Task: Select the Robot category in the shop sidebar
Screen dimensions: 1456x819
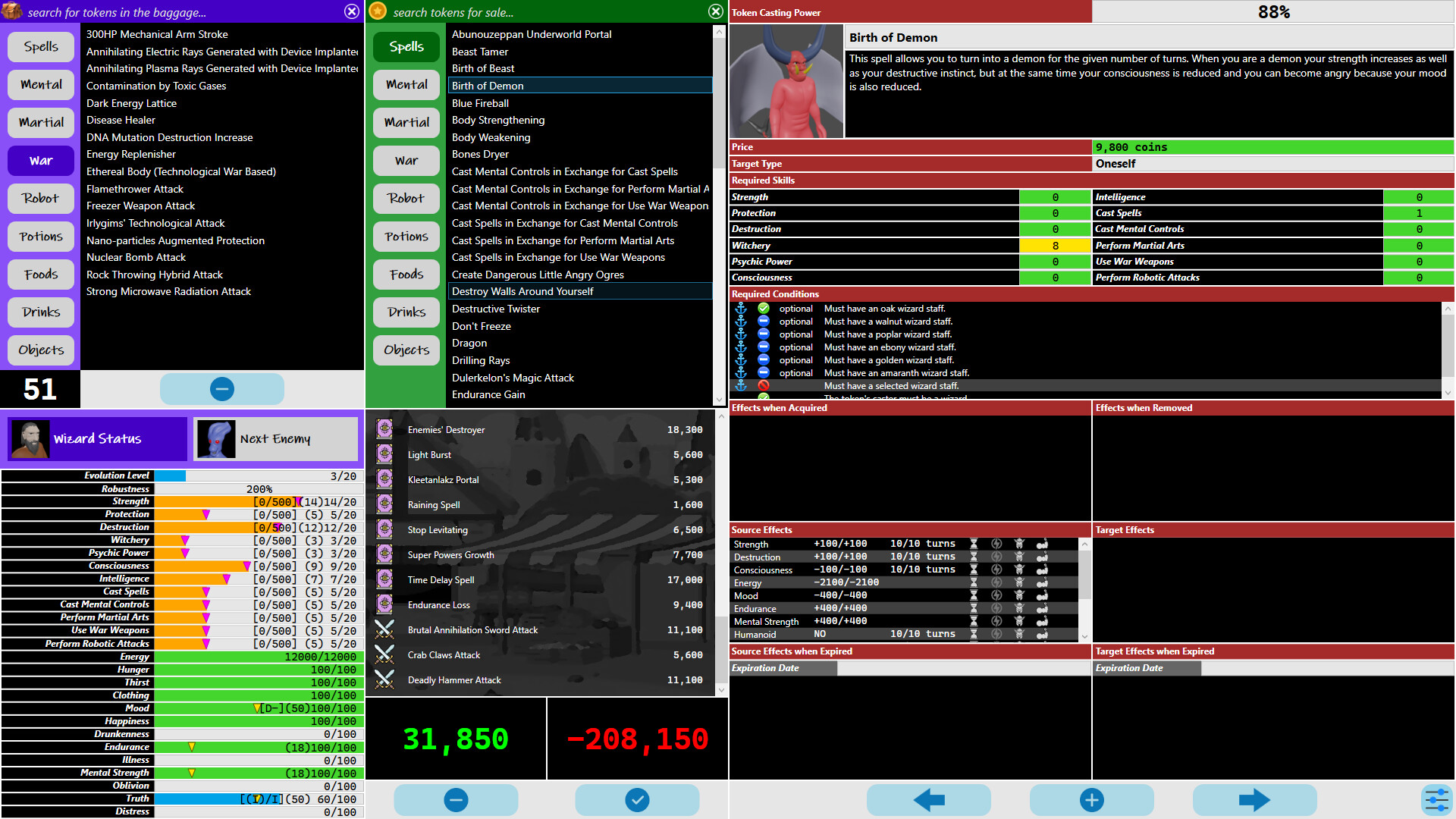Action: point(406,198)
